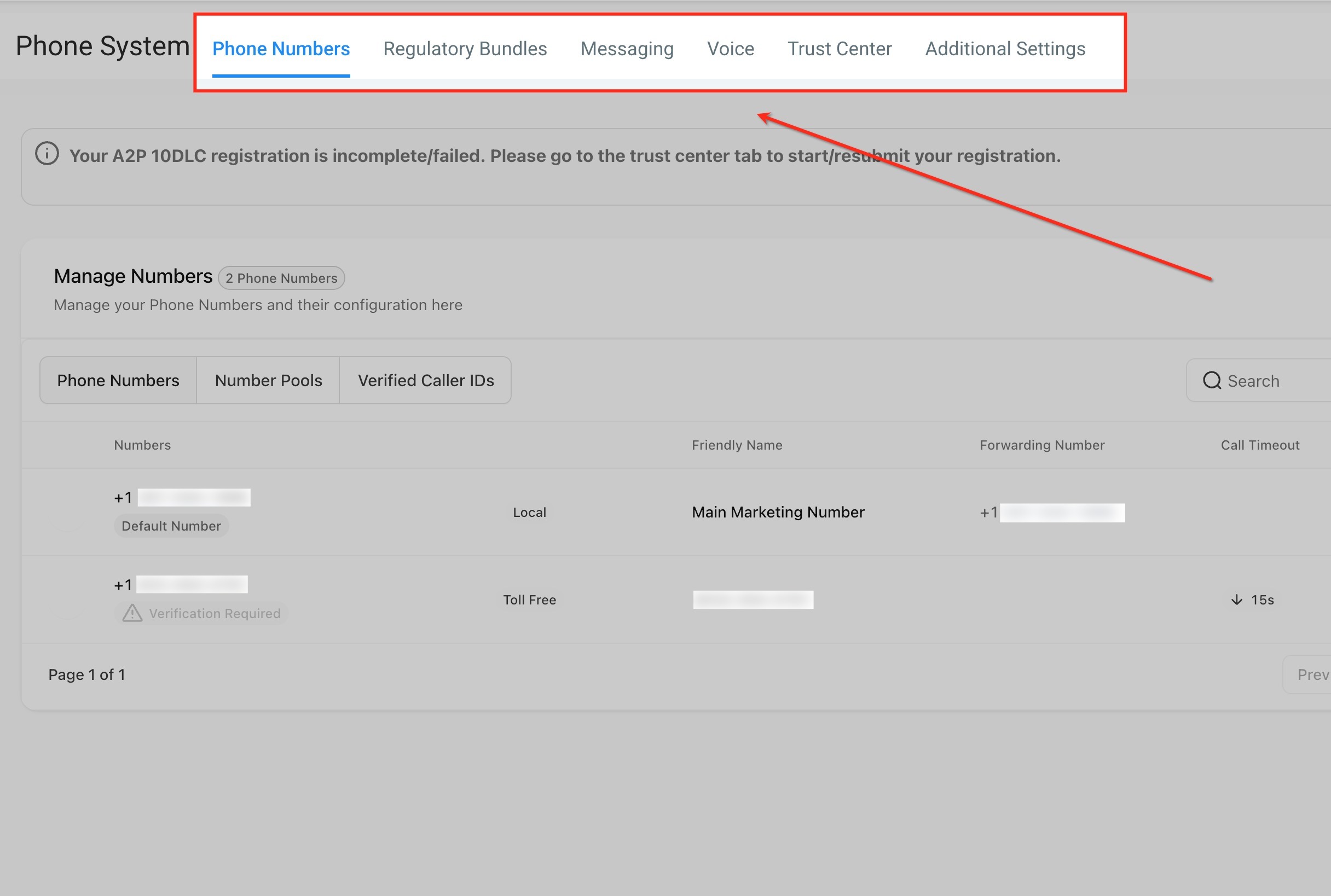The height and width of the screenshot is (896, 1331).
Task: Click the info icon in the A2P banner
Action: (x=47, y=154)
